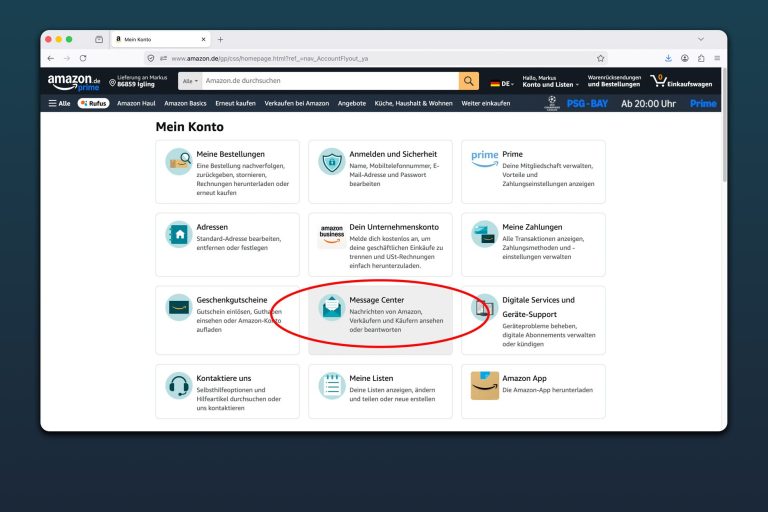768x512 pixels.
Task: Close the Mein Konto tab
Action: 204,39
